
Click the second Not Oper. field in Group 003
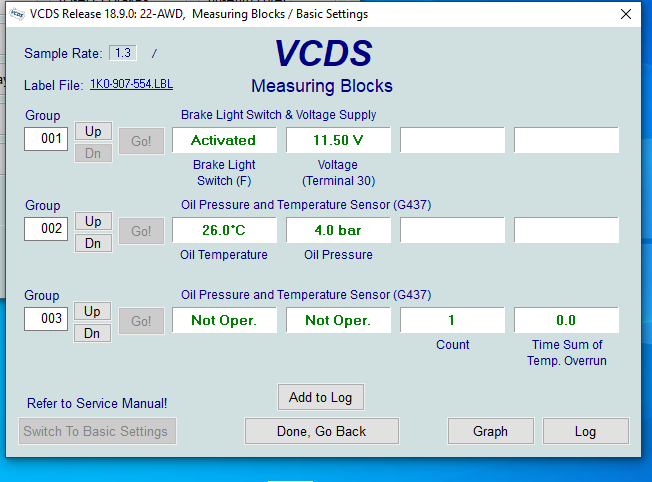coord(338,320)
